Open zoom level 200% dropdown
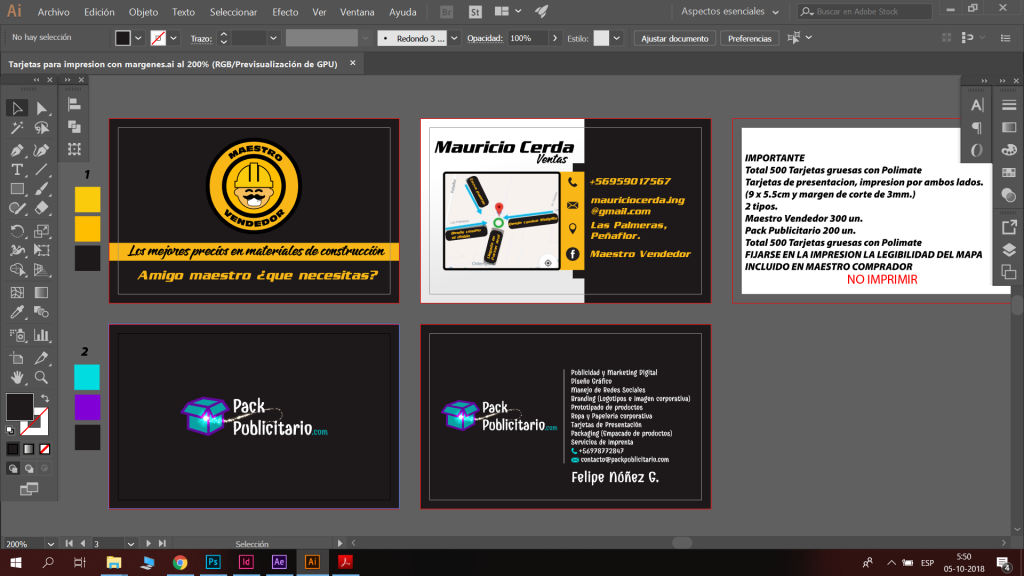Screen dimensions: 1024x576 (x=50, y=544)
